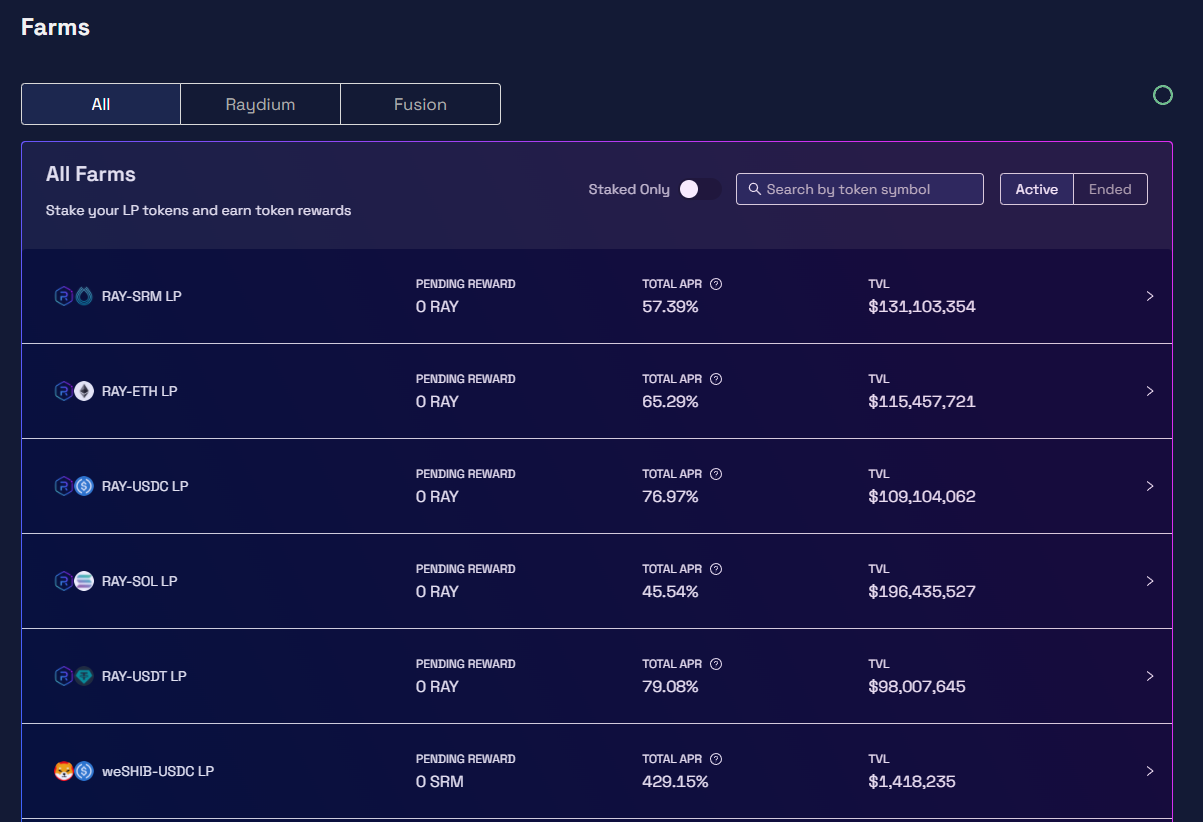Click the SOL token icon in the RAY-SOL LP row
This screenshot has height=822, width=1203.
[84, 581]
